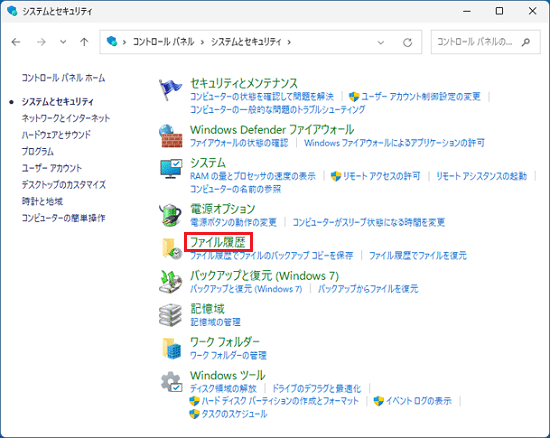Open the バックアップと復元 (Windows 7) heading
Viewport: 550px width, 438px height.
point(264,276)
